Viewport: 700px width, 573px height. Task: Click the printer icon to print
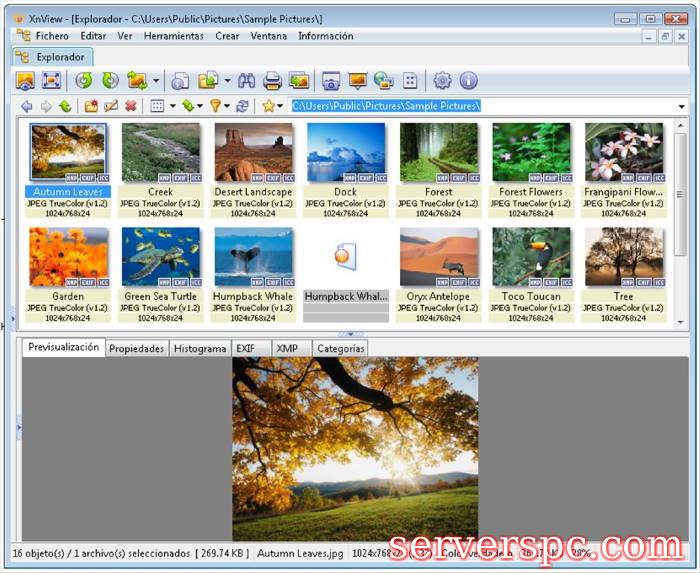[272, 81]
